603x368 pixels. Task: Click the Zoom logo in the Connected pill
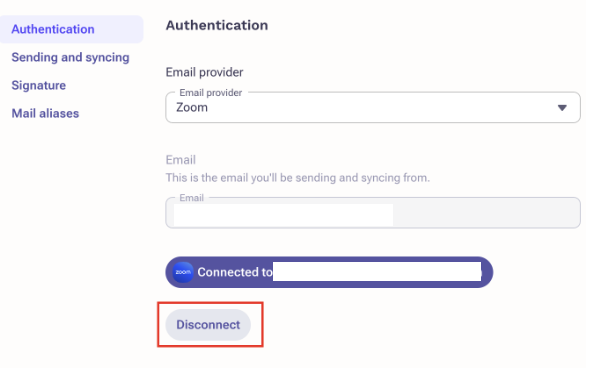pyautogui.click(x=183, y=272)
